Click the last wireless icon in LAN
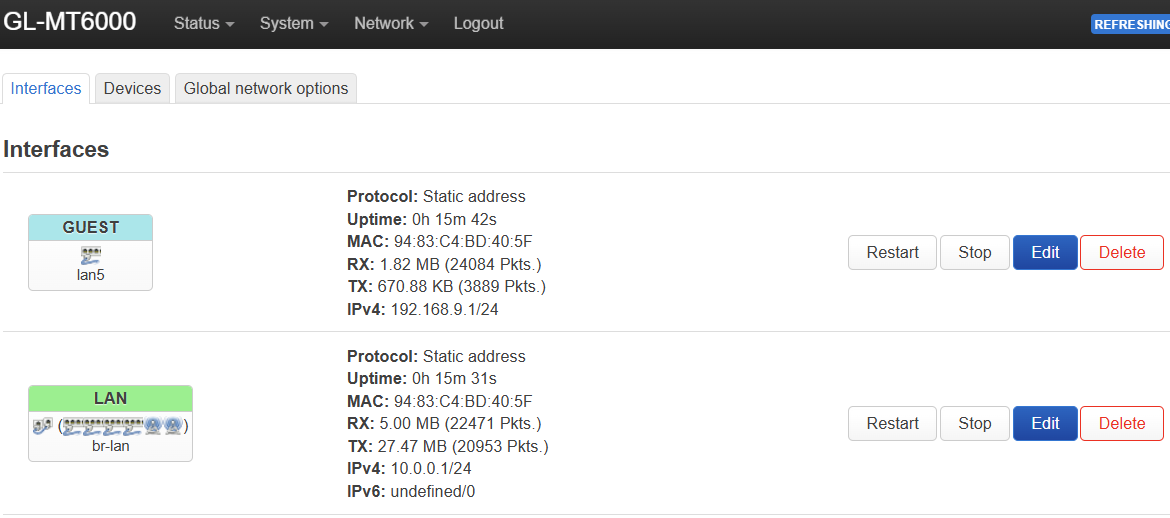This screenshot has width=1170, height=518. [x=173, y=425]
